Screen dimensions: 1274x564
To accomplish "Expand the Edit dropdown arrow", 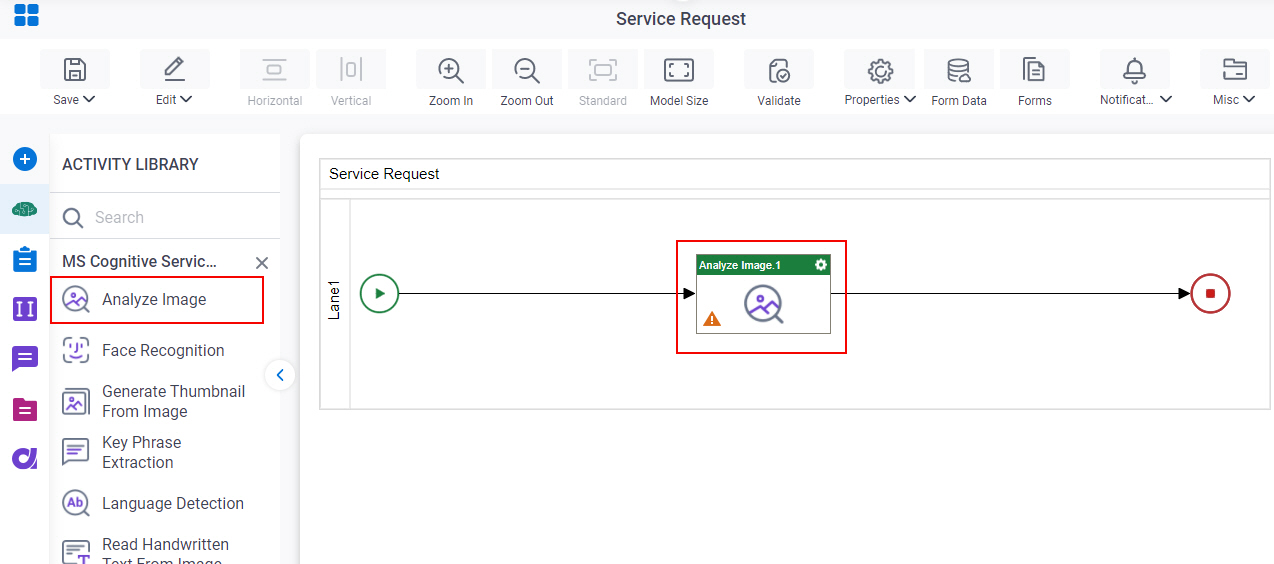I will (x=186, y=99).
